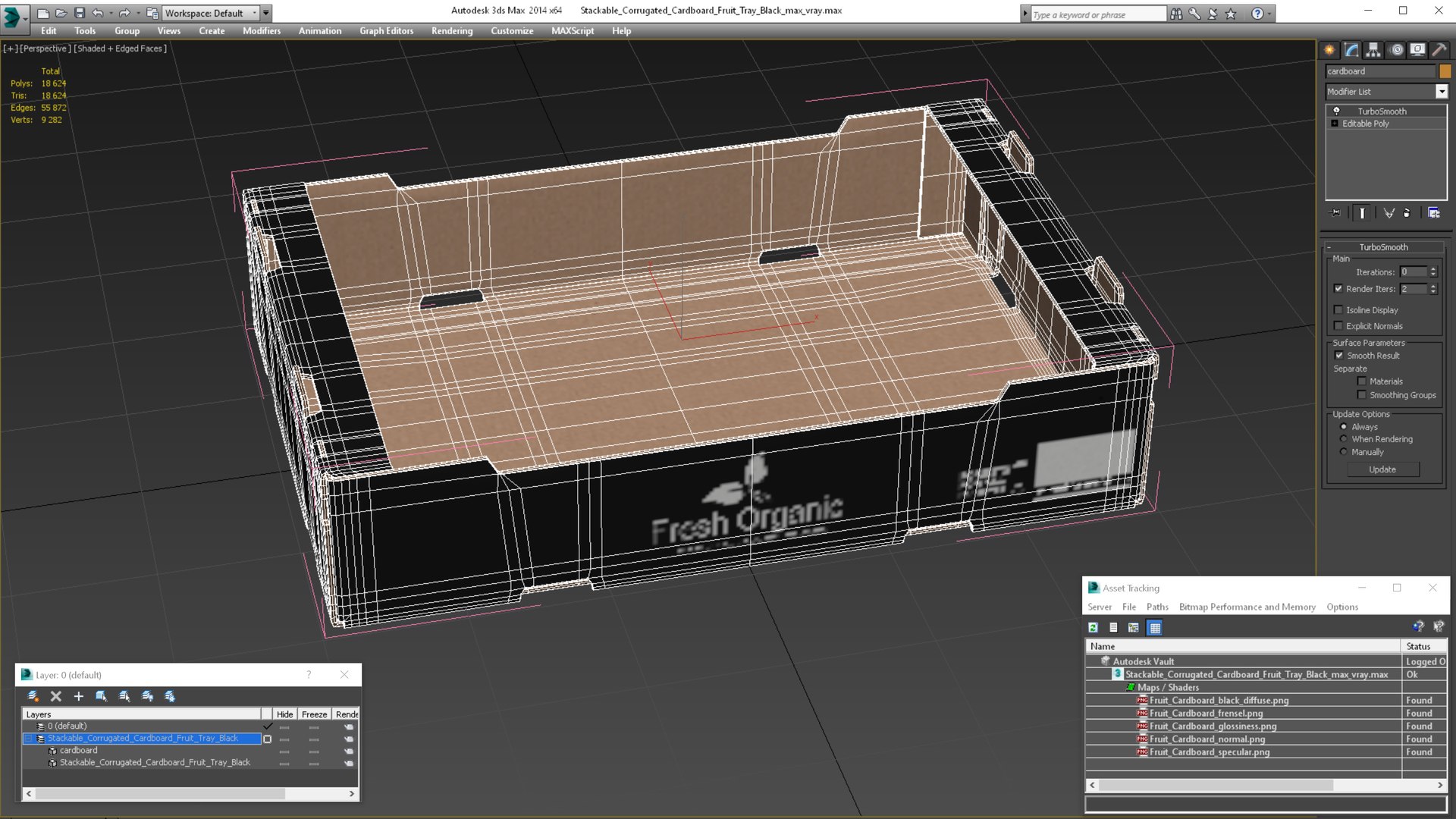The image size is (1456, 819).
Task: Uncheck Smooth Result checkbox
Action: click(x=1338, y=356)
